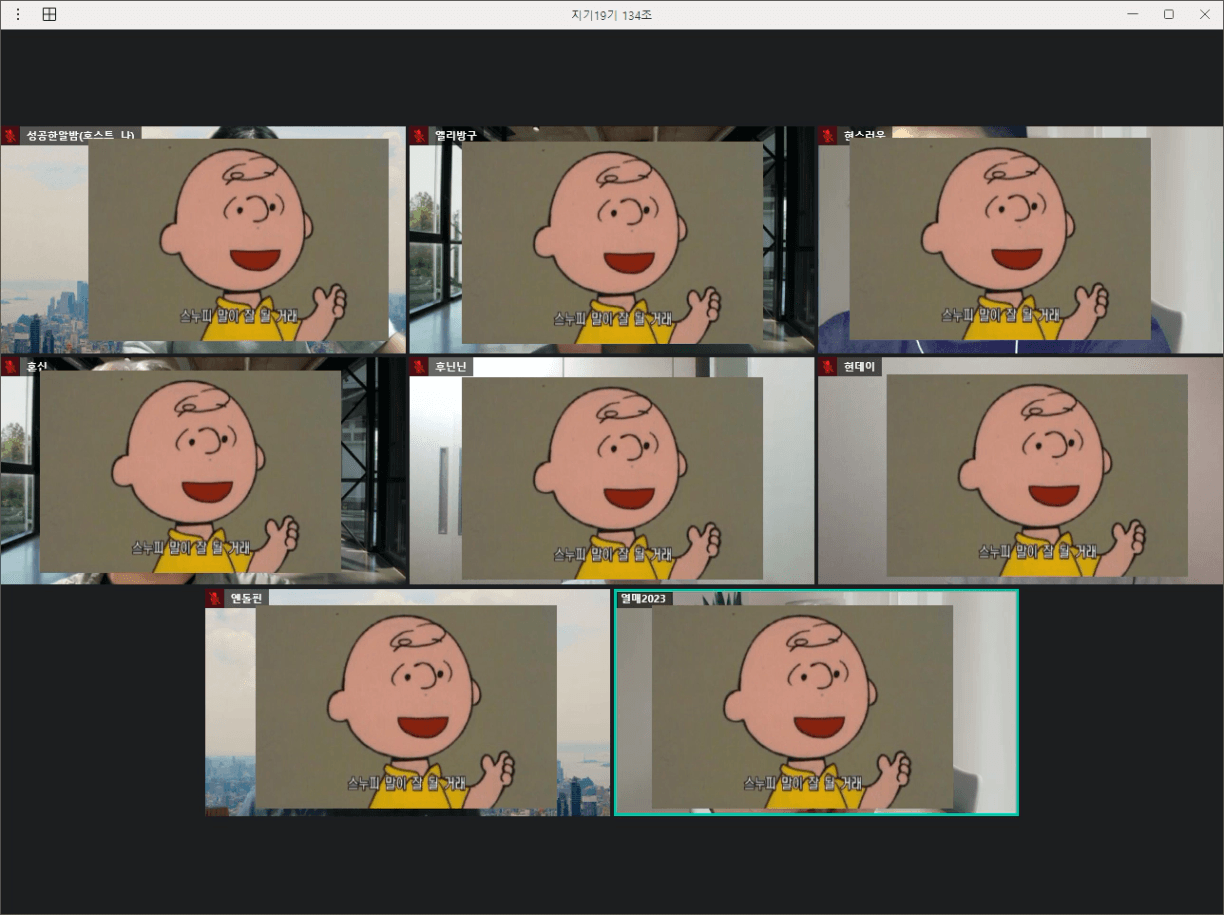The height and width of the screenshot is (915, 1224).
Task: Select the 후닌닌 video tile
Action: pyautogui.click(x=612, y=471)
